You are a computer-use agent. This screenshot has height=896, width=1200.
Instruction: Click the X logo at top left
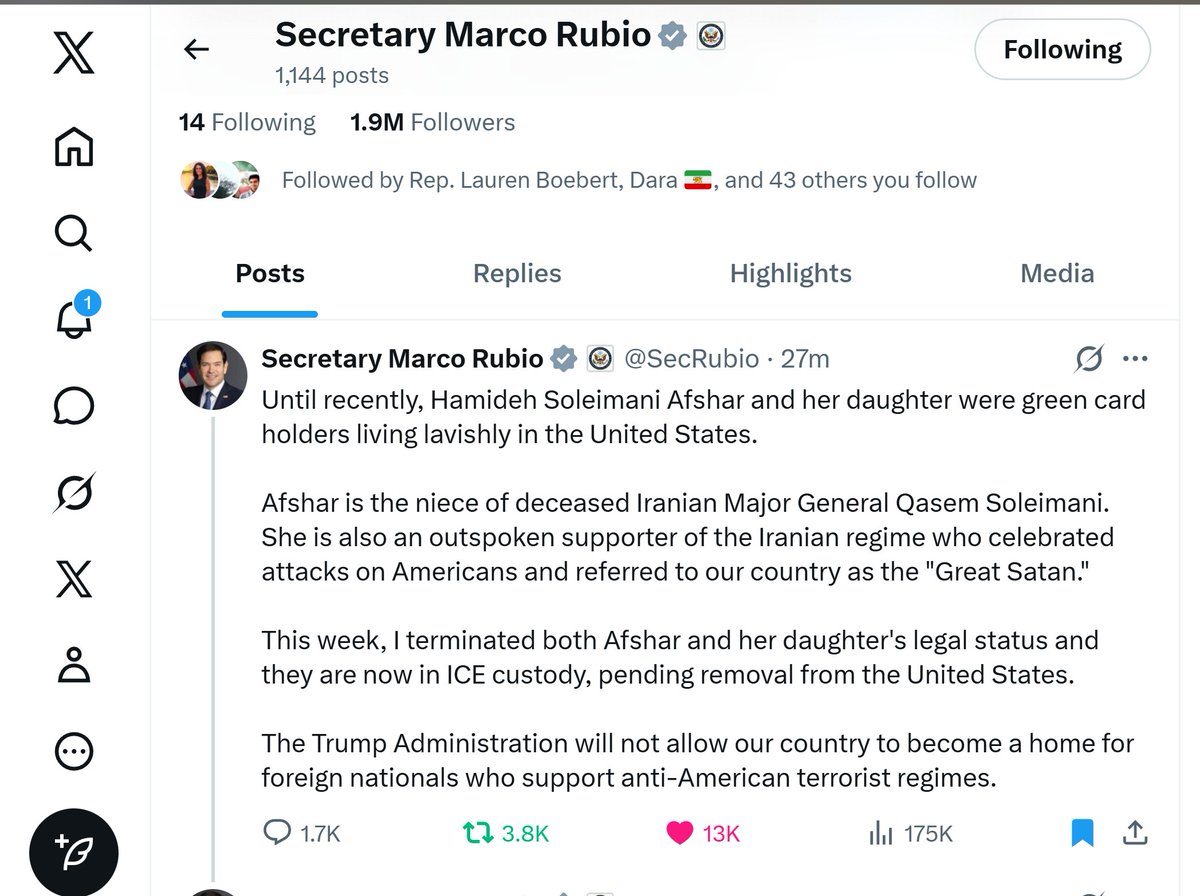(74, 53)
